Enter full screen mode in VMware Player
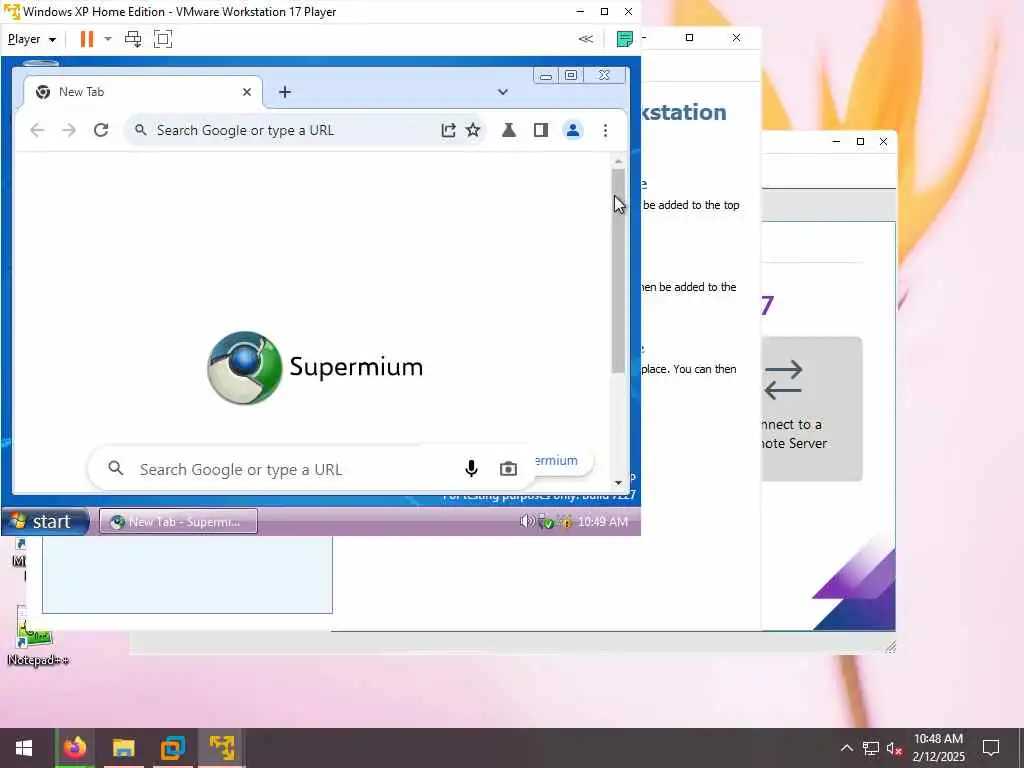 [x=163, y=39]
